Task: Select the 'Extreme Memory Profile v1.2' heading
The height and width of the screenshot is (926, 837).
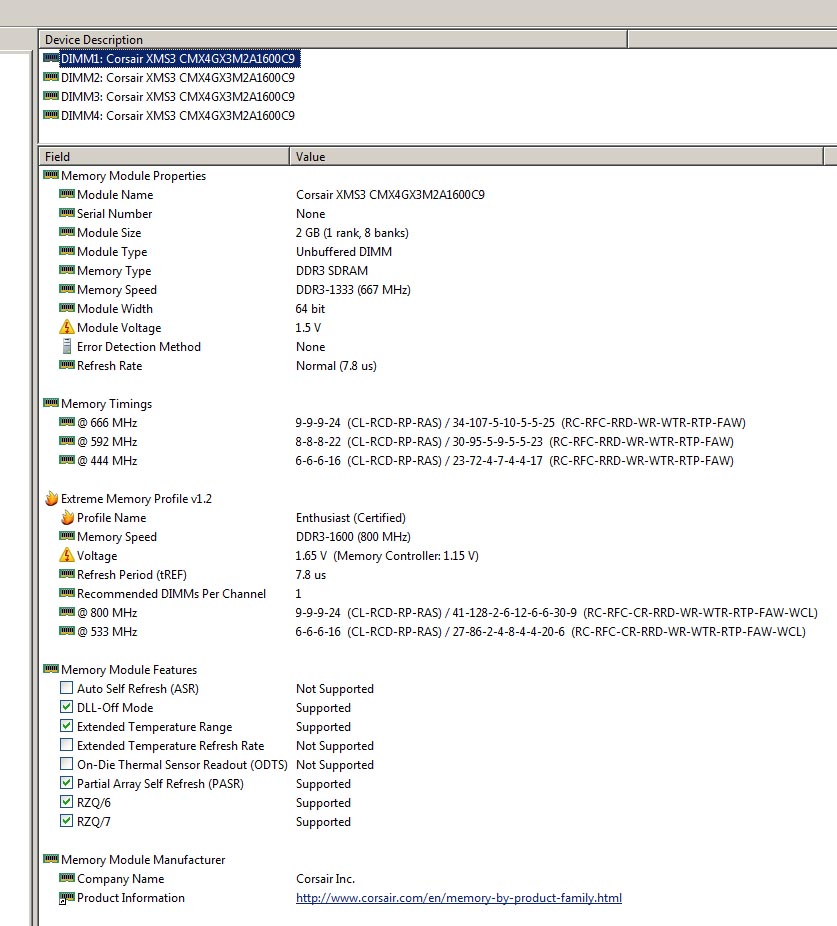Action: click(136, 499)
